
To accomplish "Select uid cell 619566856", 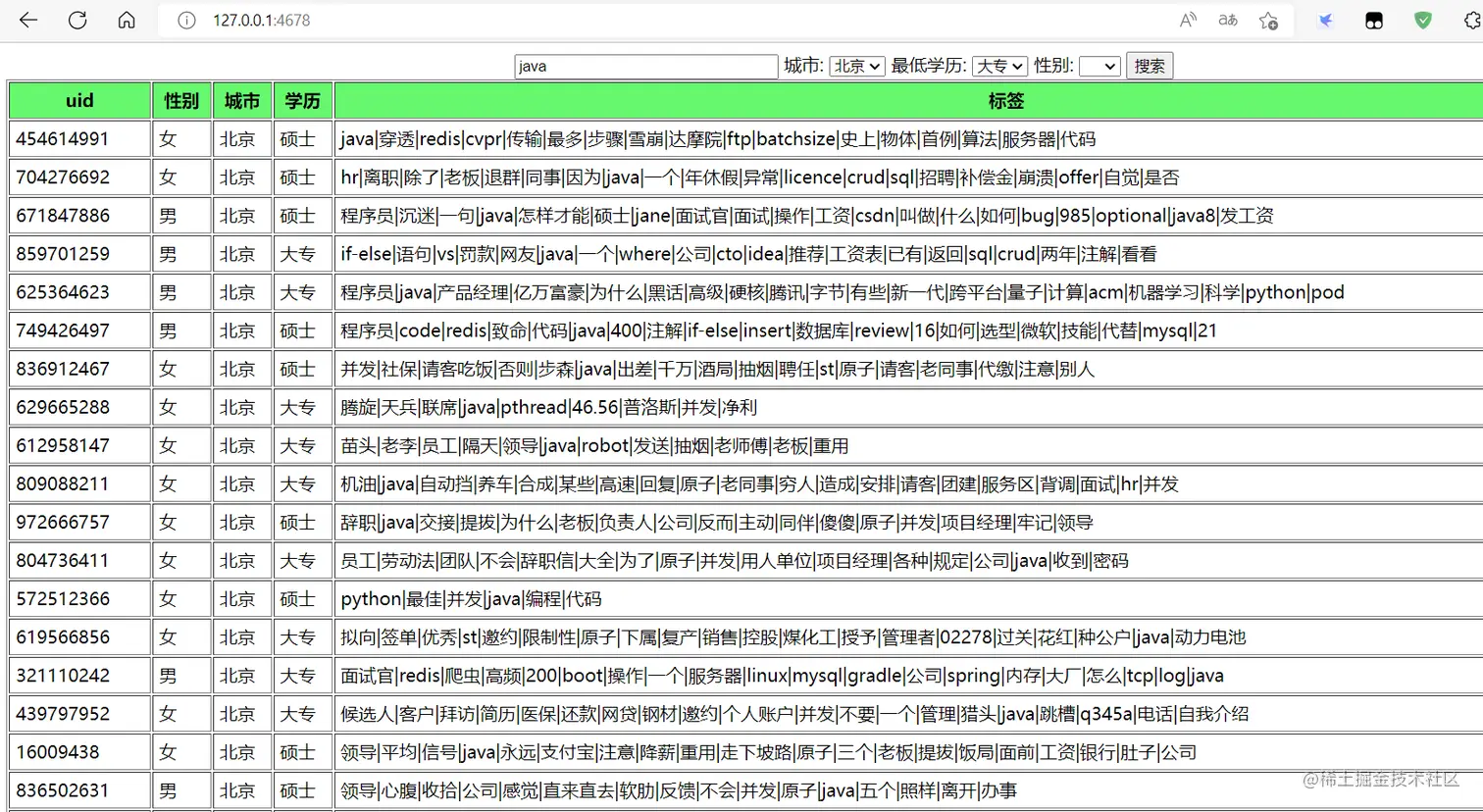I will [x=79, y=636].
